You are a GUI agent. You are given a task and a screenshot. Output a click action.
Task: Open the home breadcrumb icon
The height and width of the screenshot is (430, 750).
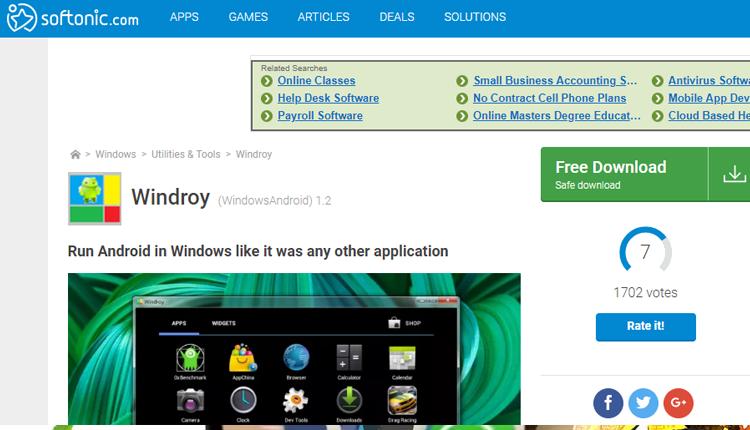(x=75, y=154)
